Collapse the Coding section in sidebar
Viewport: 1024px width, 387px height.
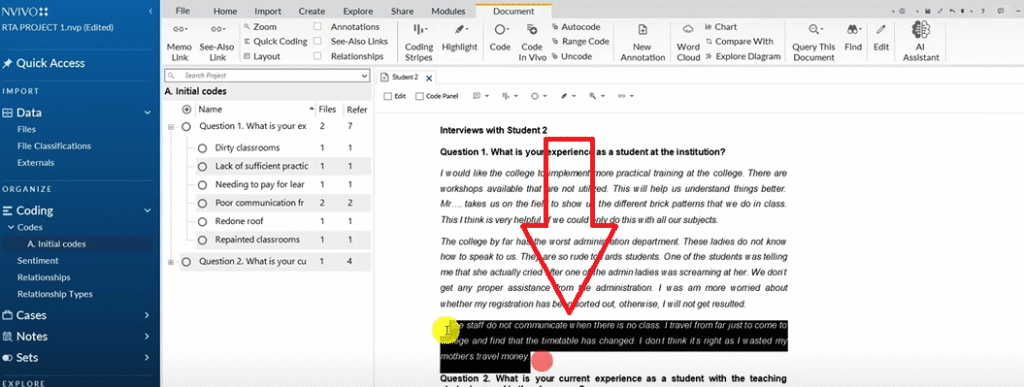click(x=148, y=211)
